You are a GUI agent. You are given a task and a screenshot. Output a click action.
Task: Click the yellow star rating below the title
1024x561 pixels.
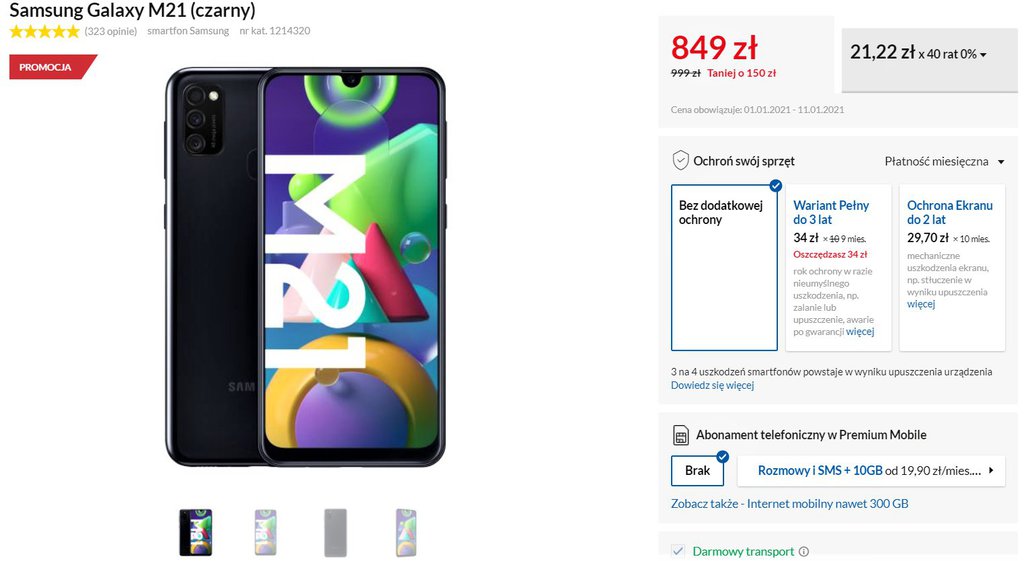(44, 31)
